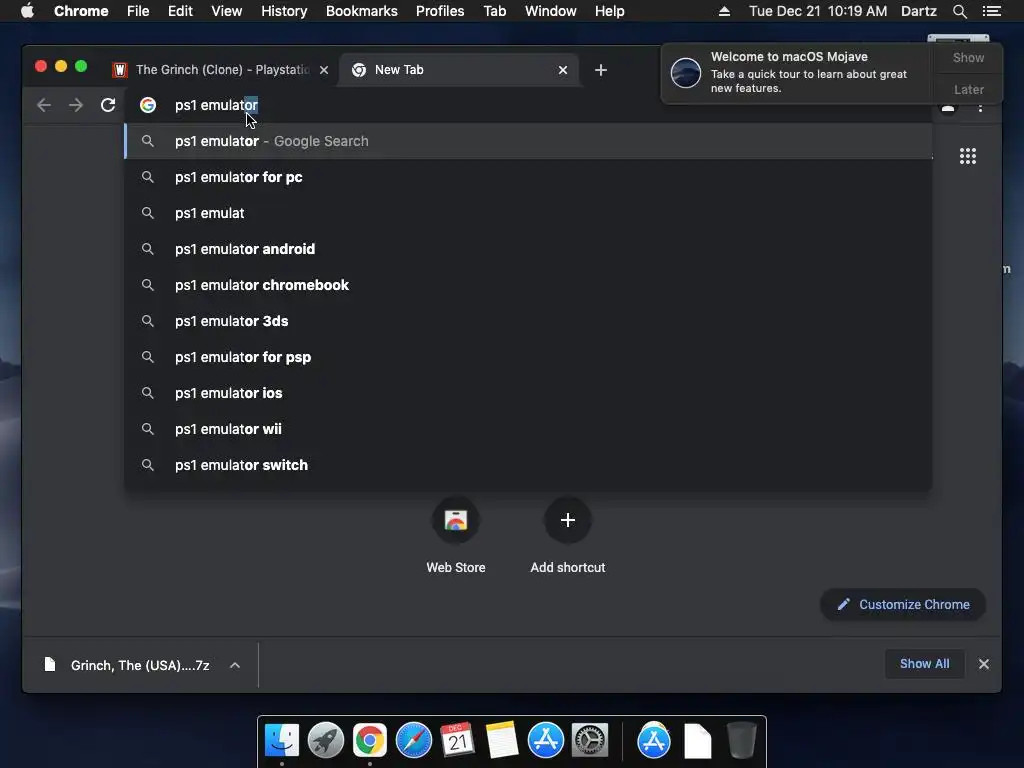Click Later on Mojave notification
1024x768 pixels.
968,89
